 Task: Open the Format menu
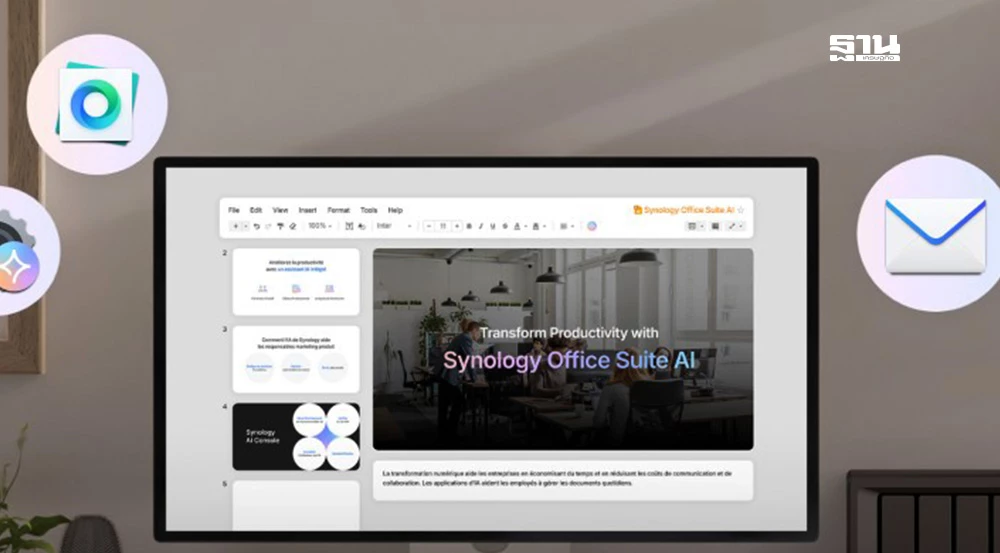click(x=339, y=210)
